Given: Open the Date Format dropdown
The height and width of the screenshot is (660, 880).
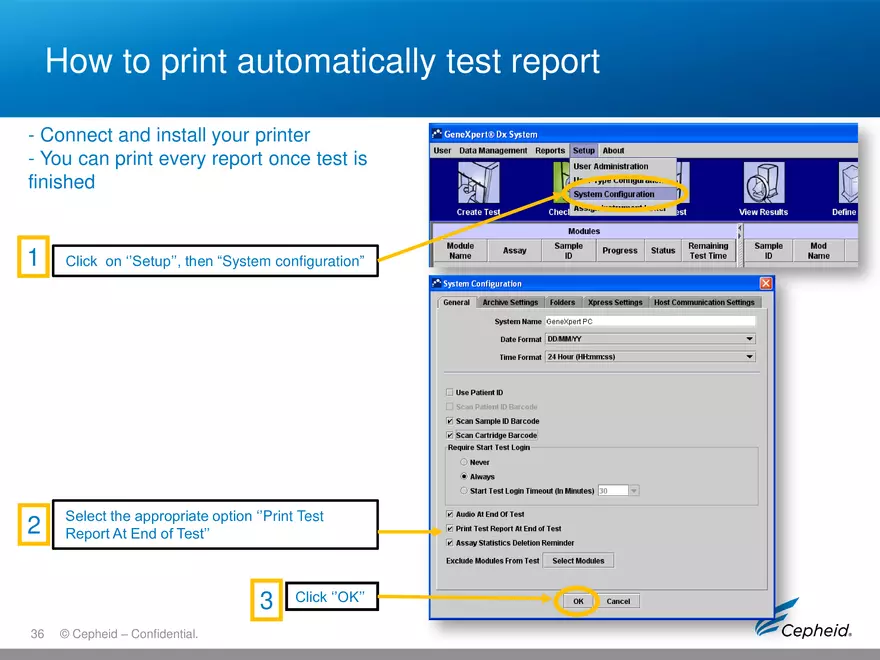Looking at the screenshot, I should (749, 339).
